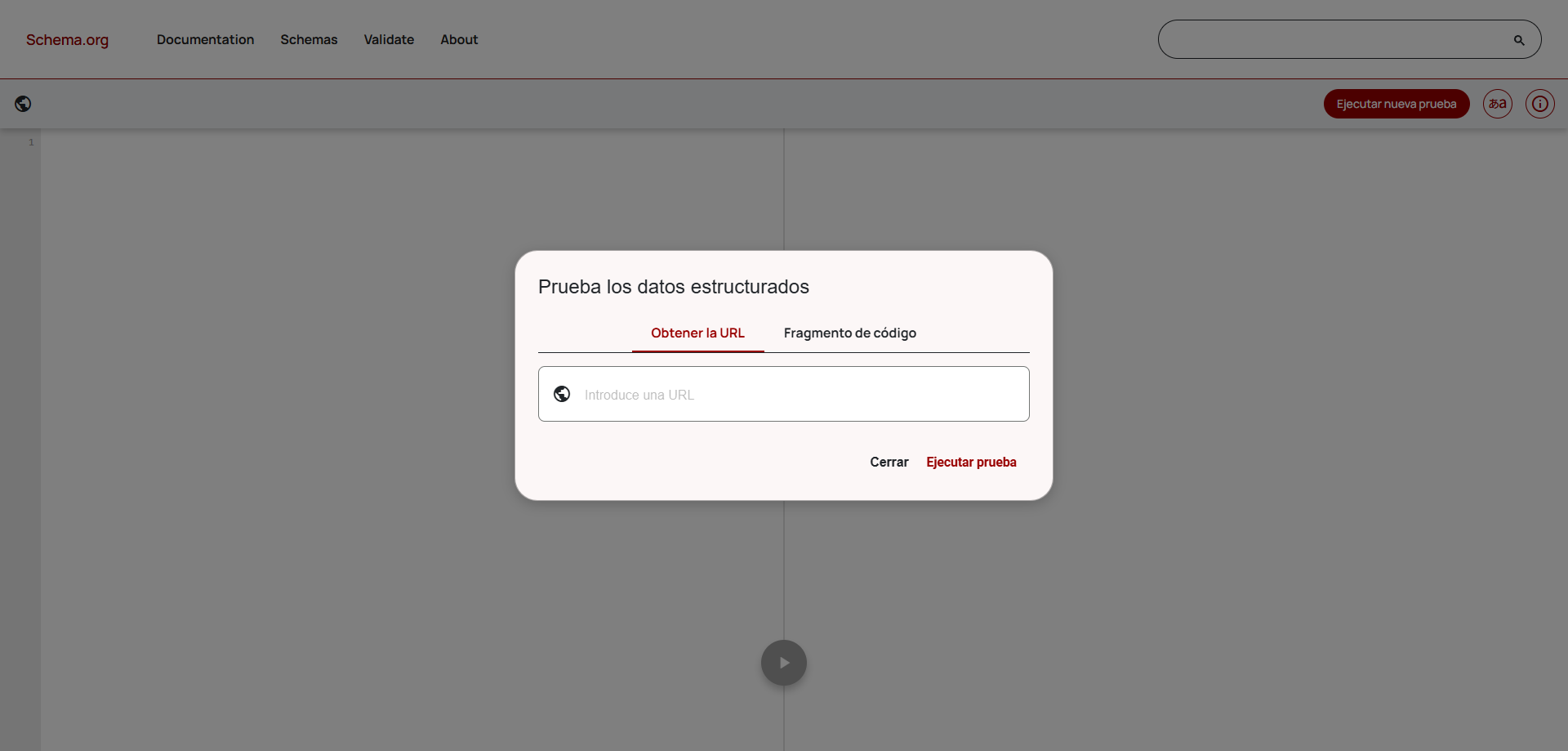Click the info icon in the top right
This screenshot has height=751, width=1568.
(x=1540, y=104)
